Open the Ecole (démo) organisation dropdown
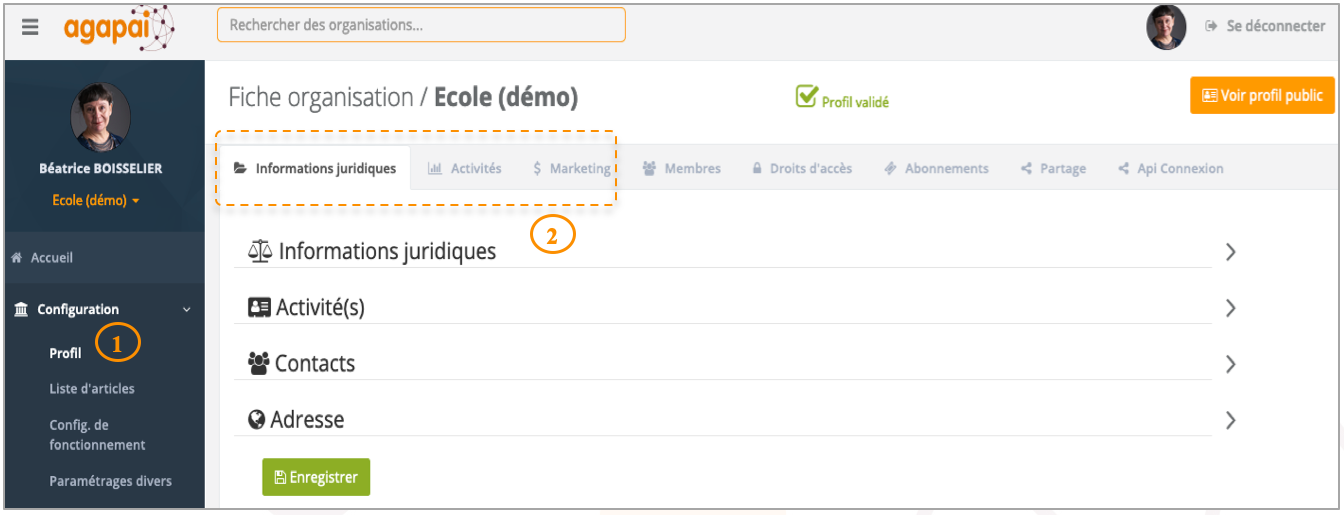This screenshot has width=1344, height=515. [x=96, y=200]
